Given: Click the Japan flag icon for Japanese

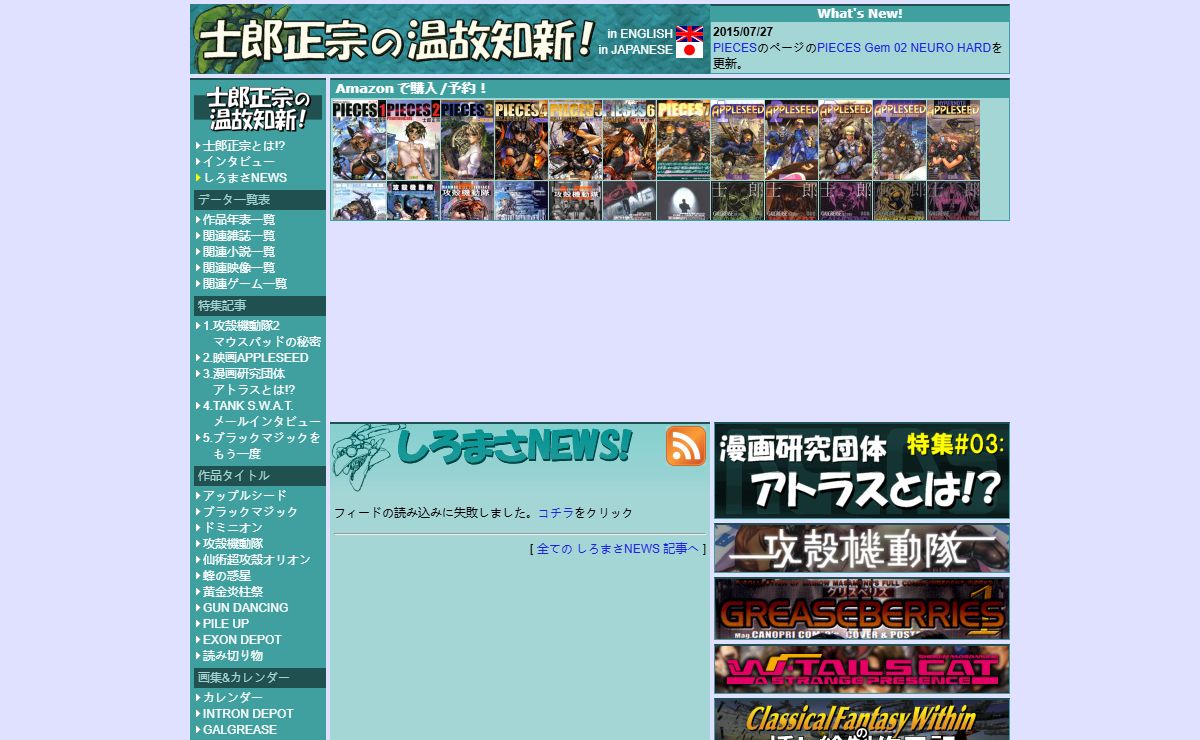Looking at the screenshot, I should (x=689, y=50).
